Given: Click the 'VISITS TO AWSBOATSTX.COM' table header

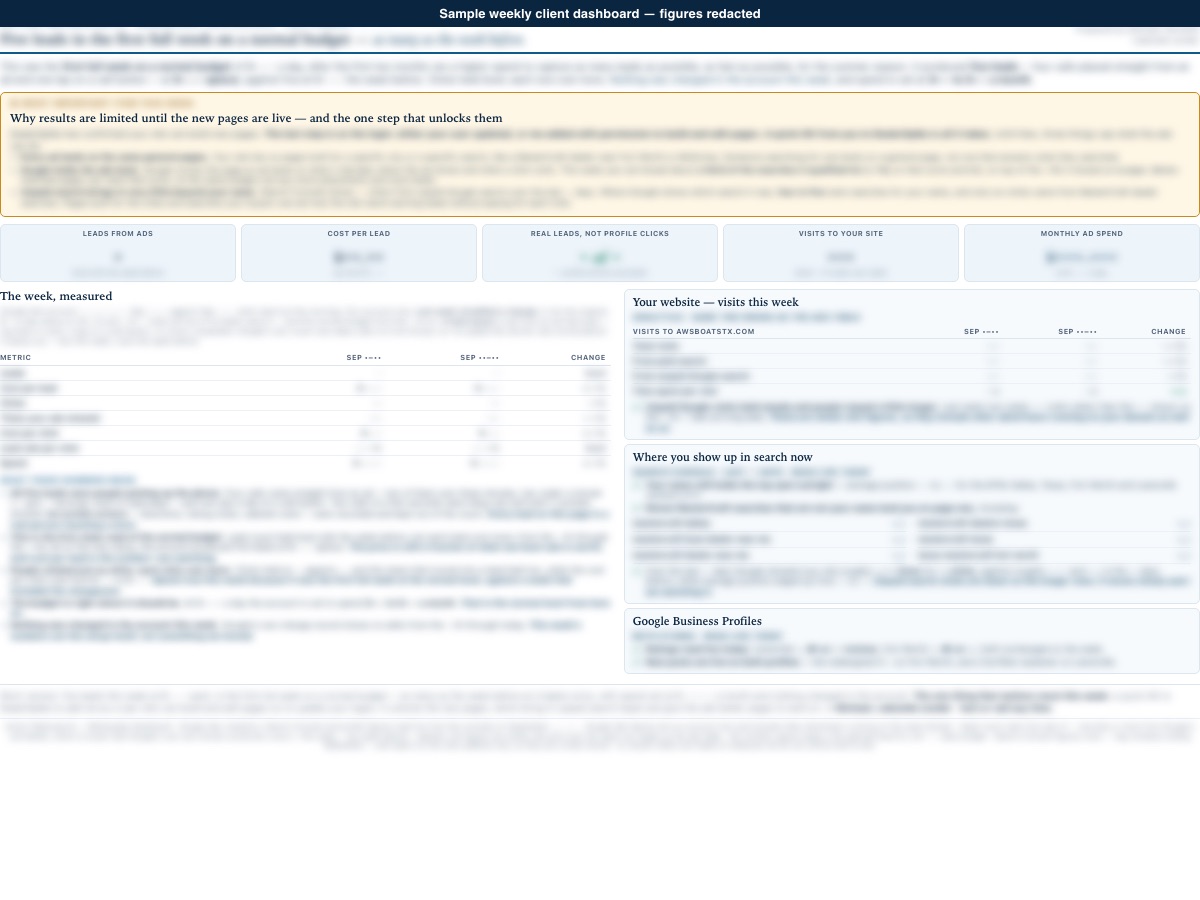Looking at the screenshot, I should click(694, 331).
